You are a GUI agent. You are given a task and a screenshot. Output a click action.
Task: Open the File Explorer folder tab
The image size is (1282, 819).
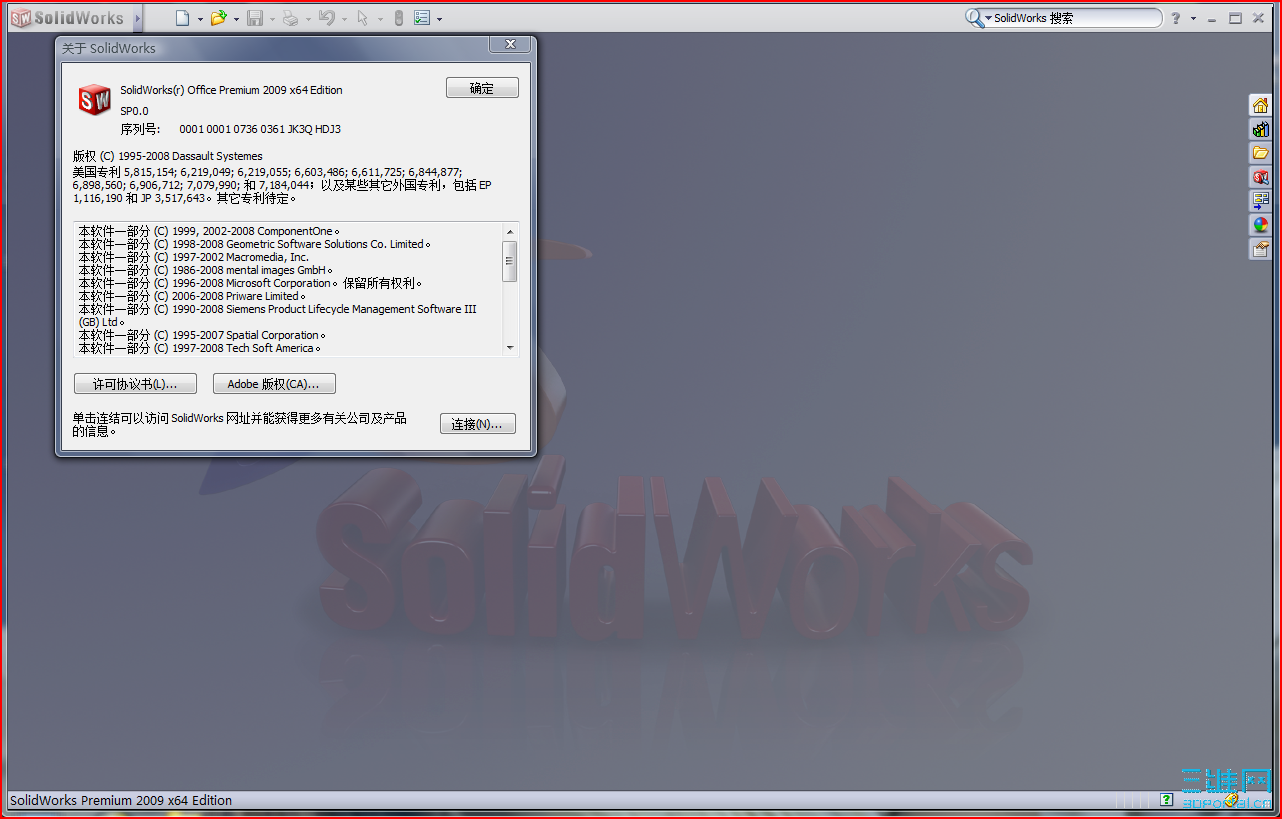(x=1260, y=153)
